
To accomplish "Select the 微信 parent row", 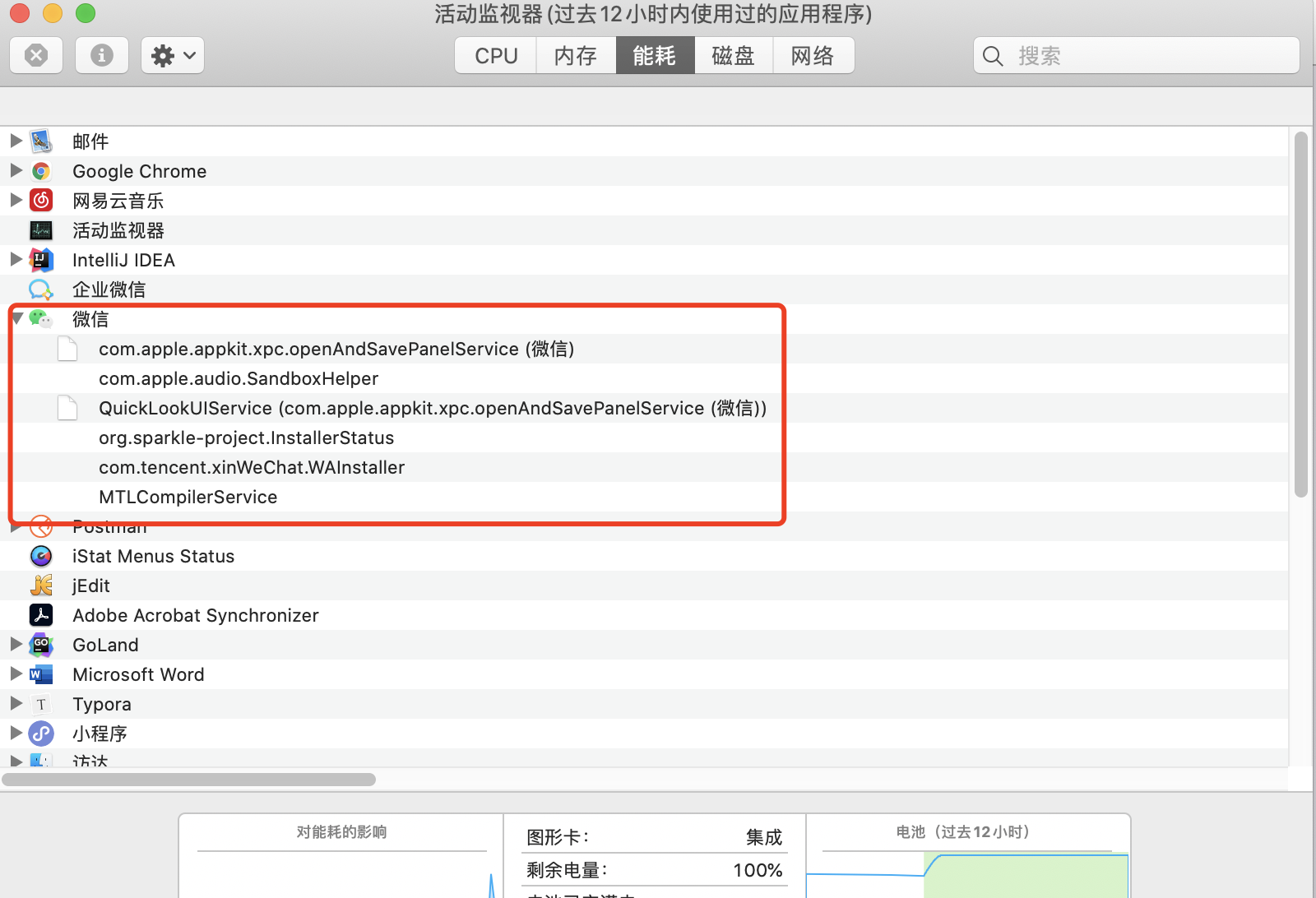I will [x=645, y=319].
